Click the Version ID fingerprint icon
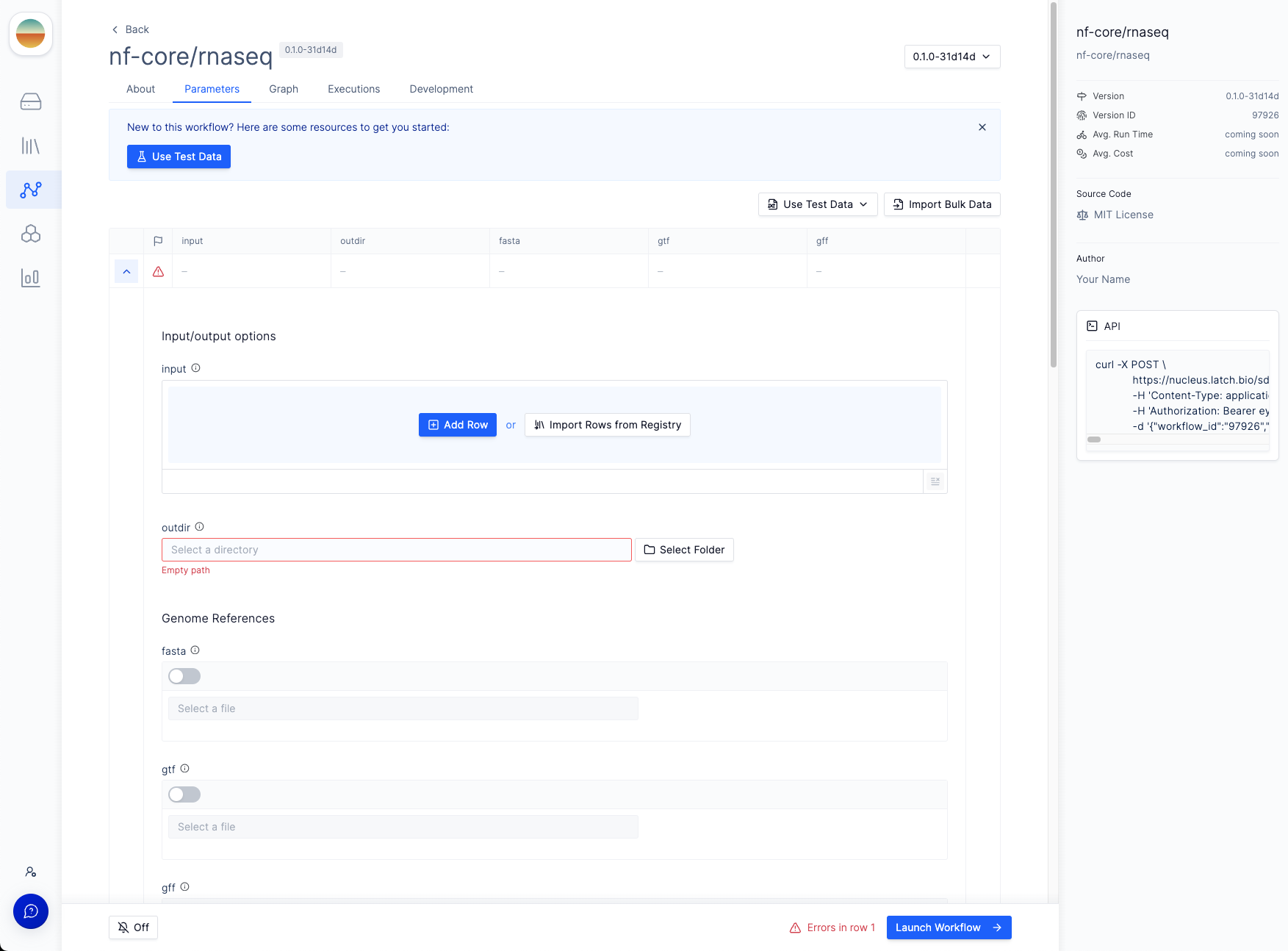Screen dimensions: 1288x951 click(1082, 115)
